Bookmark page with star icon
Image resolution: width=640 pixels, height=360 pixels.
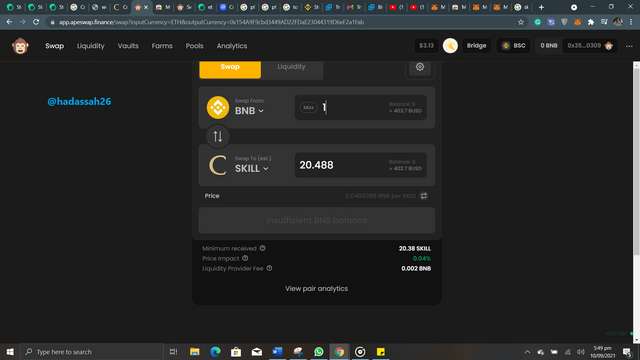(x=521, y=22)
